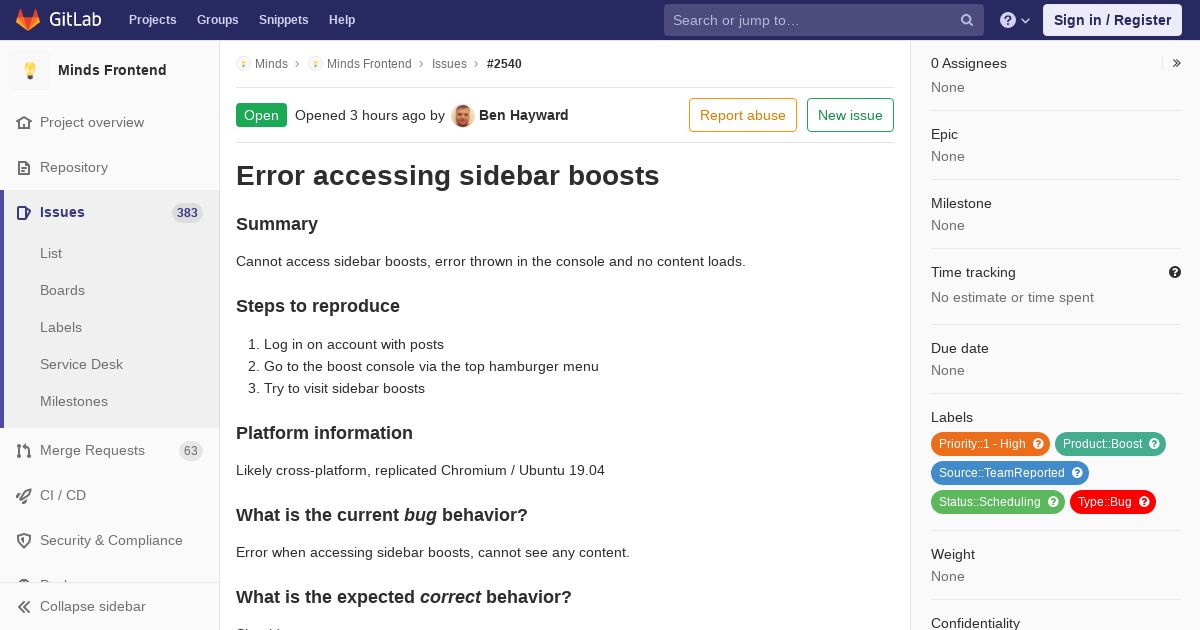Click the Steps to reproduce heading
1200x630 pixels.
[318, 306]
